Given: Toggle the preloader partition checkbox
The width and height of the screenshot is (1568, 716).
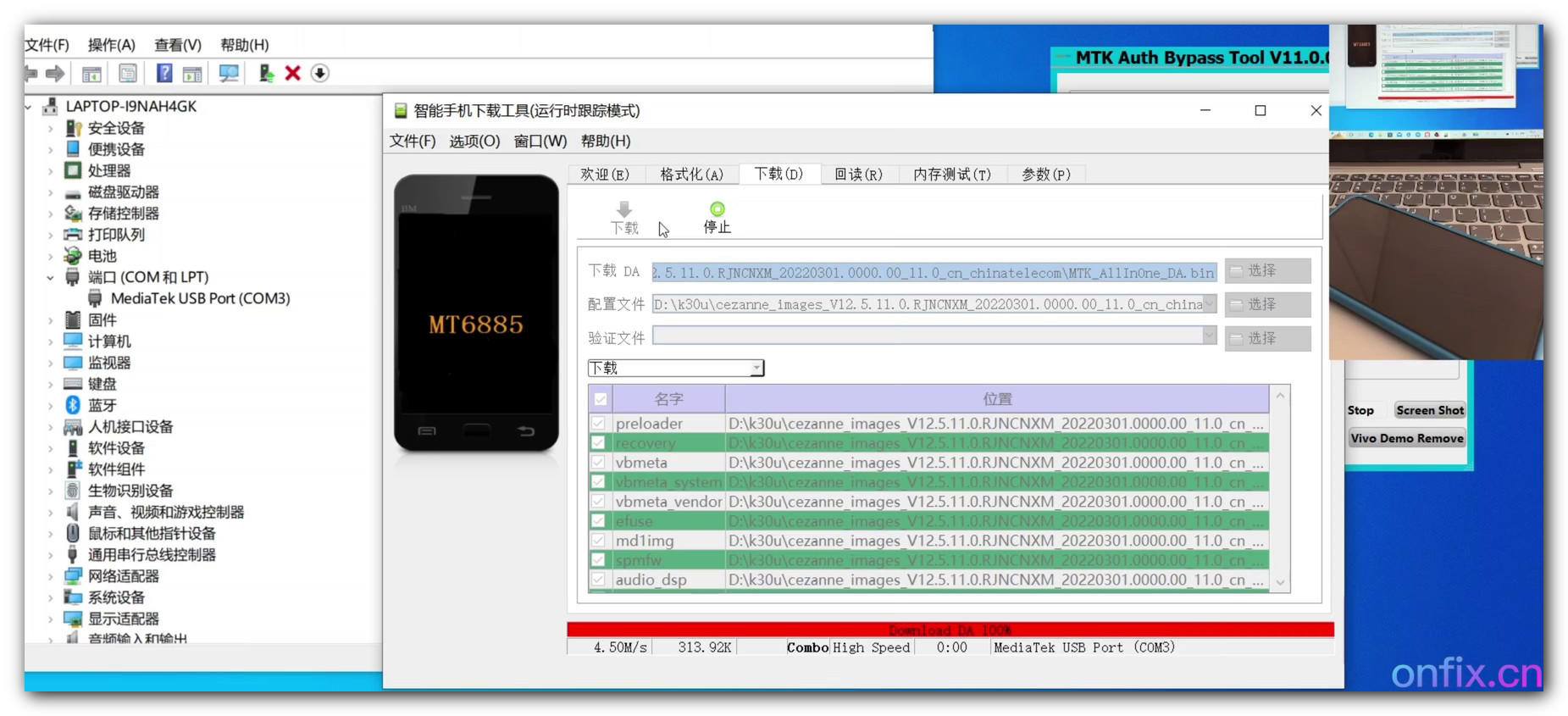Looking at the screenshot, I should [x=599, y=424].
